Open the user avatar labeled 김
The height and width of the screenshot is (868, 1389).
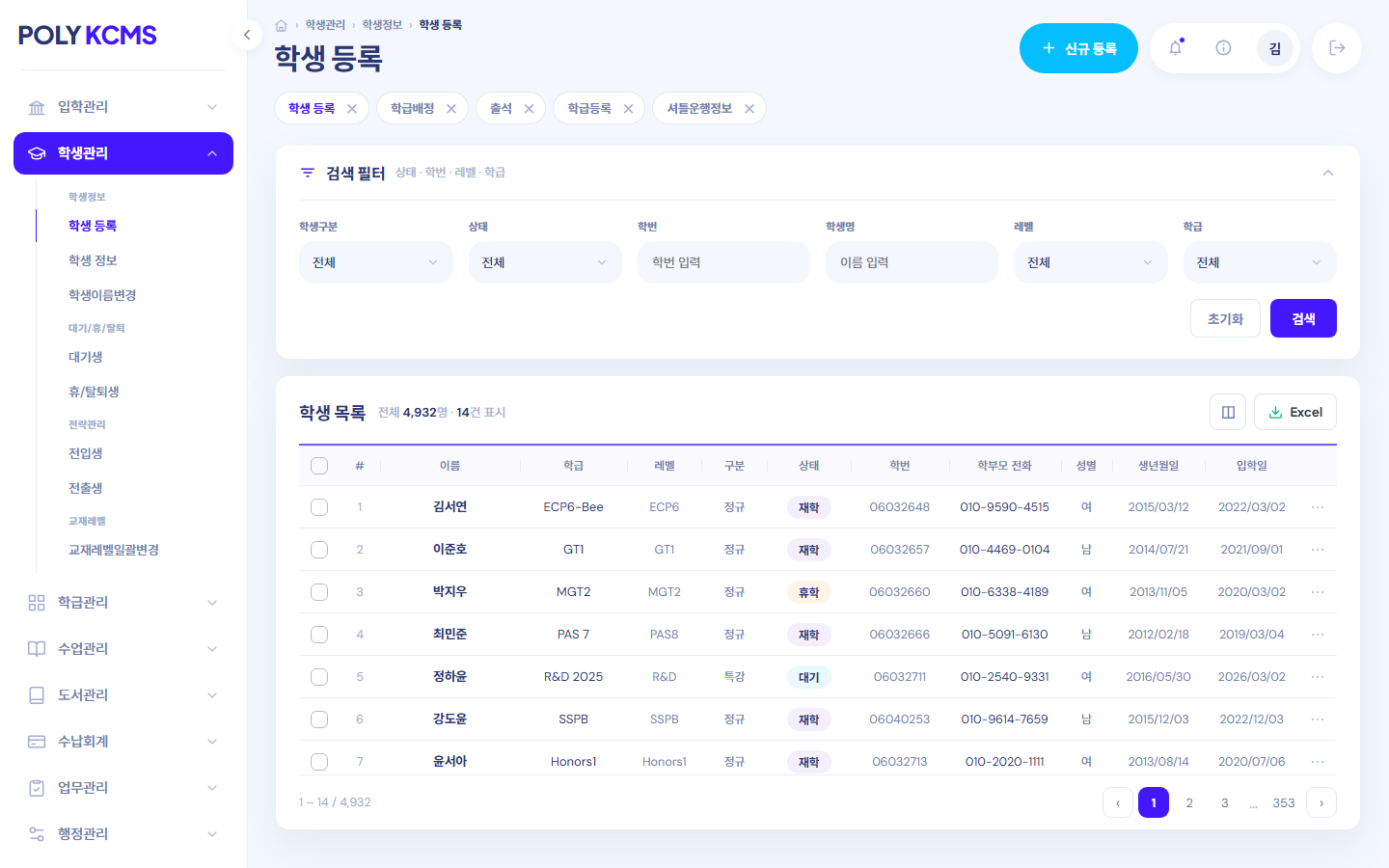(x=1275, y=48)
